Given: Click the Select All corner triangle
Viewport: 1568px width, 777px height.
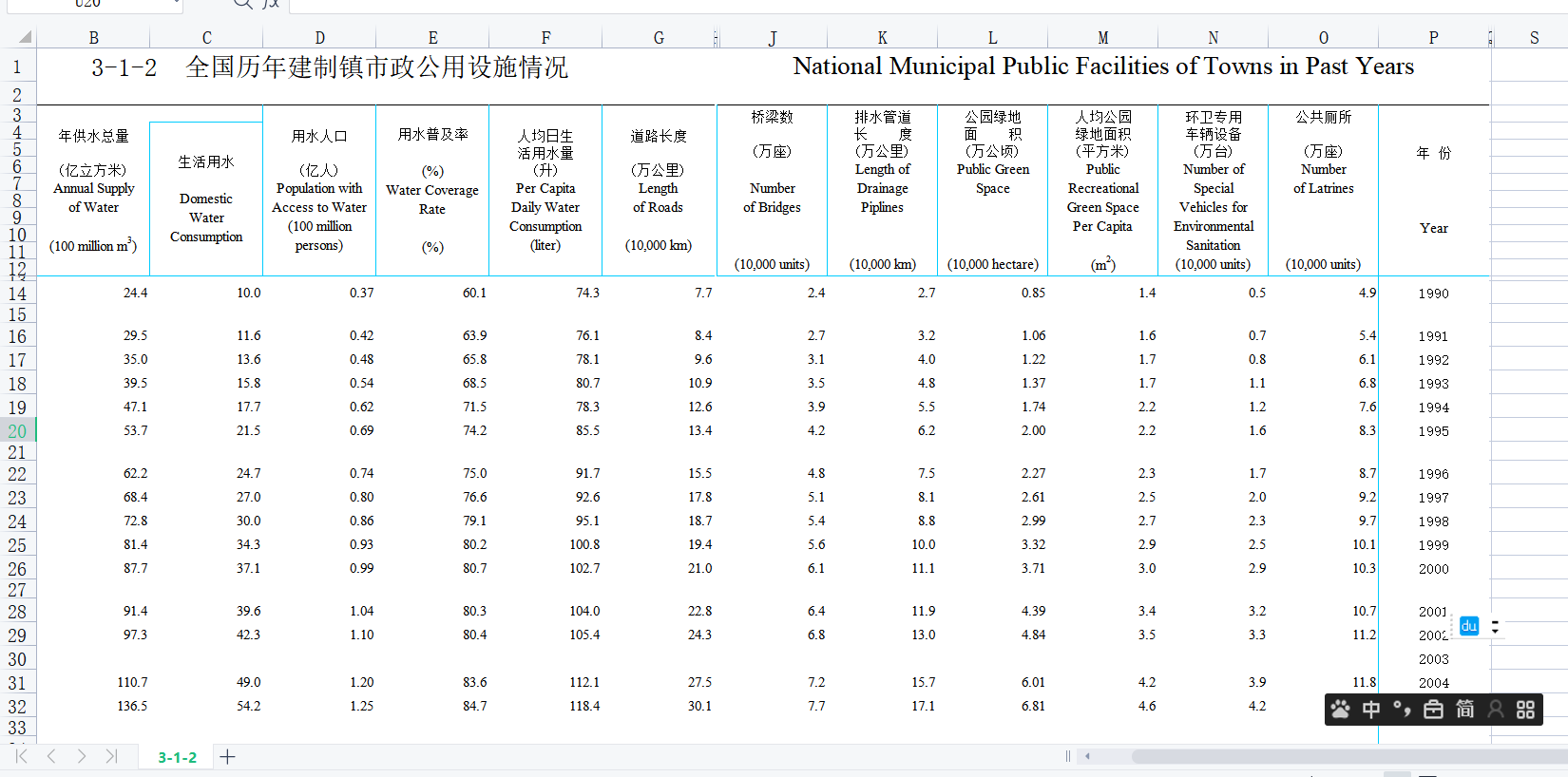Looking at the screenshot, I should [x=25, y=37].
